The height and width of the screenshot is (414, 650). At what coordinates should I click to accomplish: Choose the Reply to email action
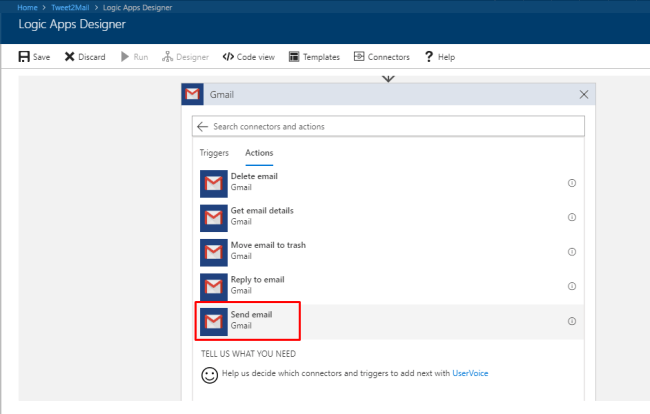point(388,286)
